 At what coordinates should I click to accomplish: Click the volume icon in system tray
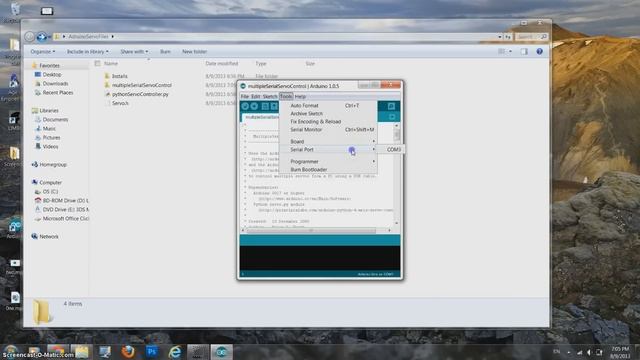point(589,352)
